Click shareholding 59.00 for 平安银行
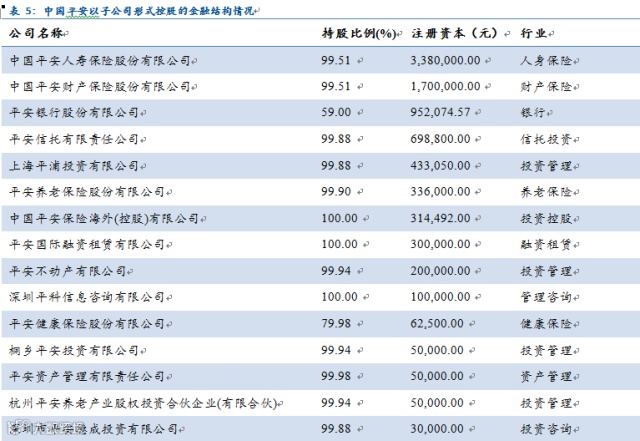The height and width of the screenshot is (441, 640). (x=336, y=112)
